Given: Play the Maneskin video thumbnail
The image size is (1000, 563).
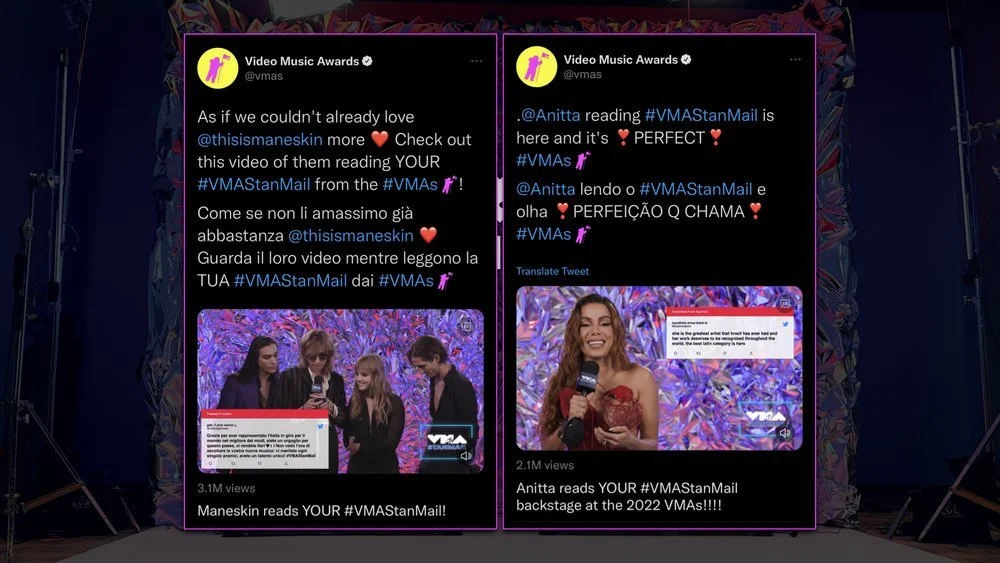Looking at the screenshot, I should click(x=341, y=391).
